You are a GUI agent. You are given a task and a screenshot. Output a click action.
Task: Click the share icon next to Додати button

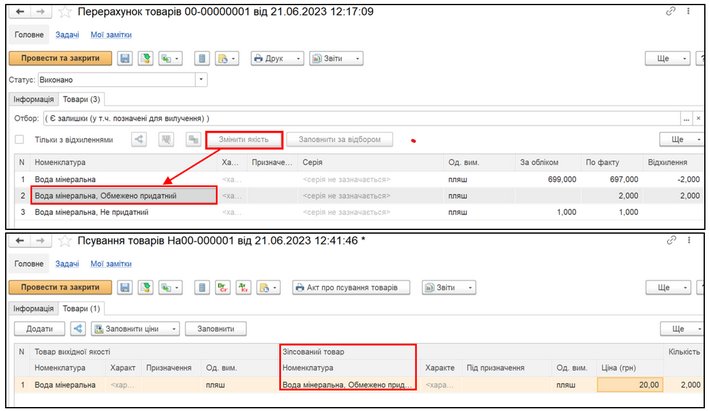[78, 328]
